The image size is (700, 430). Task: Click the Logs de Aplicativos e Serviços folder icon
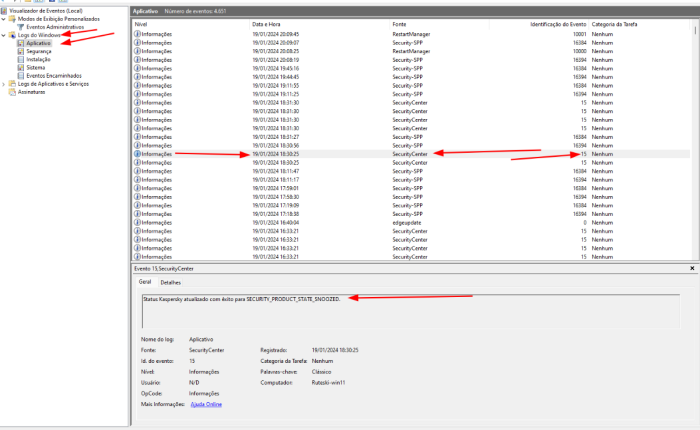pyautogui.click(x=12, y=83)
